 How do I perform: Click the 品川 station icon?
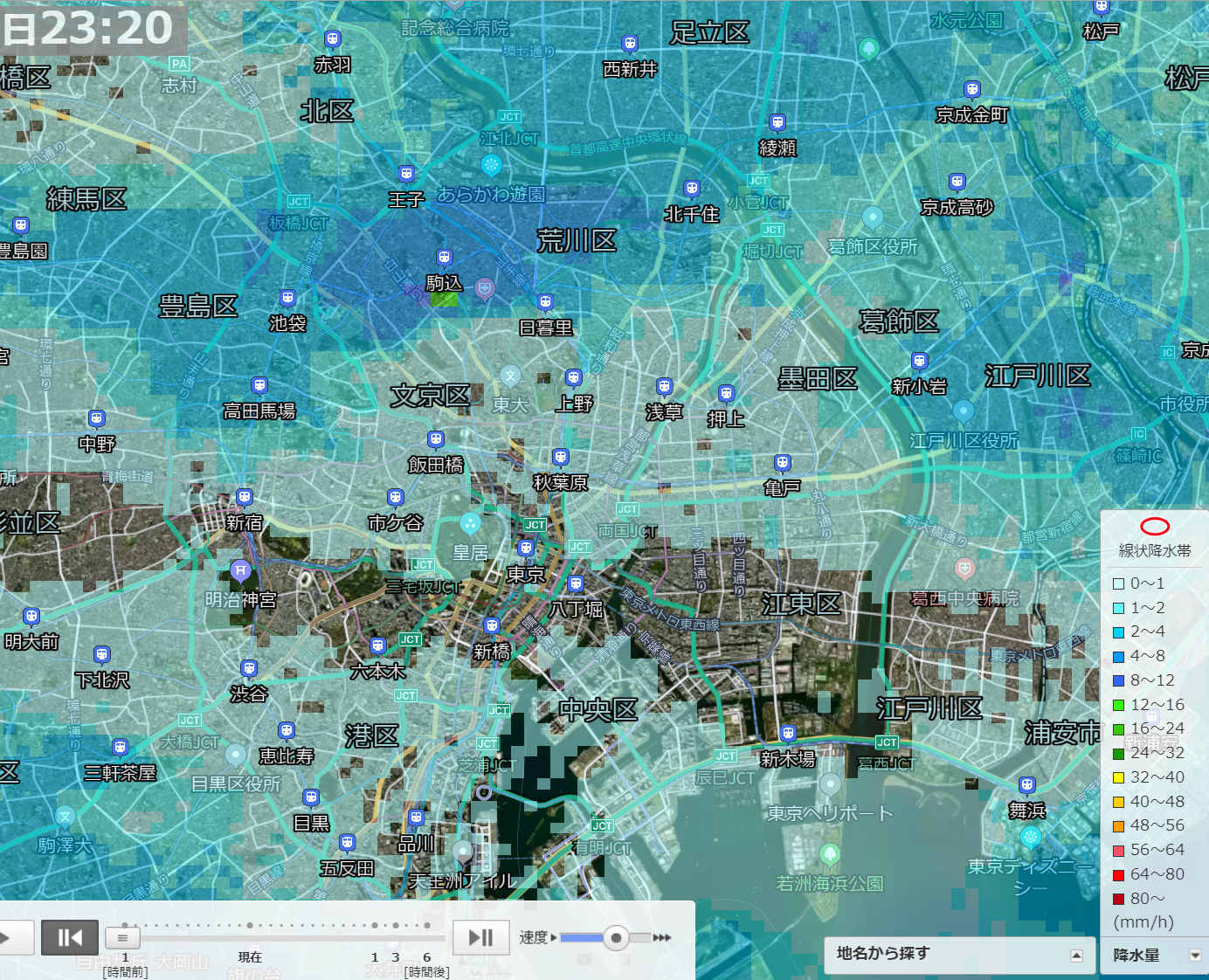click(417, 818)
